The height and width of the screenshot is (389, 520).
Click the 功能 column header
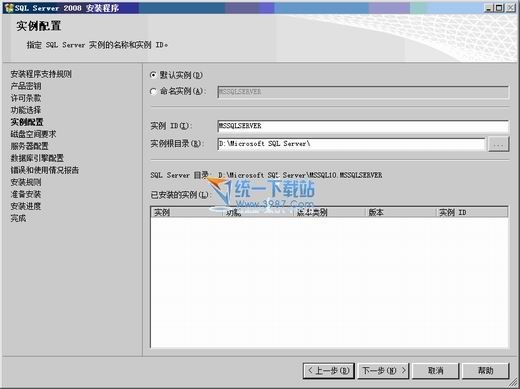[x=259, y=212]
